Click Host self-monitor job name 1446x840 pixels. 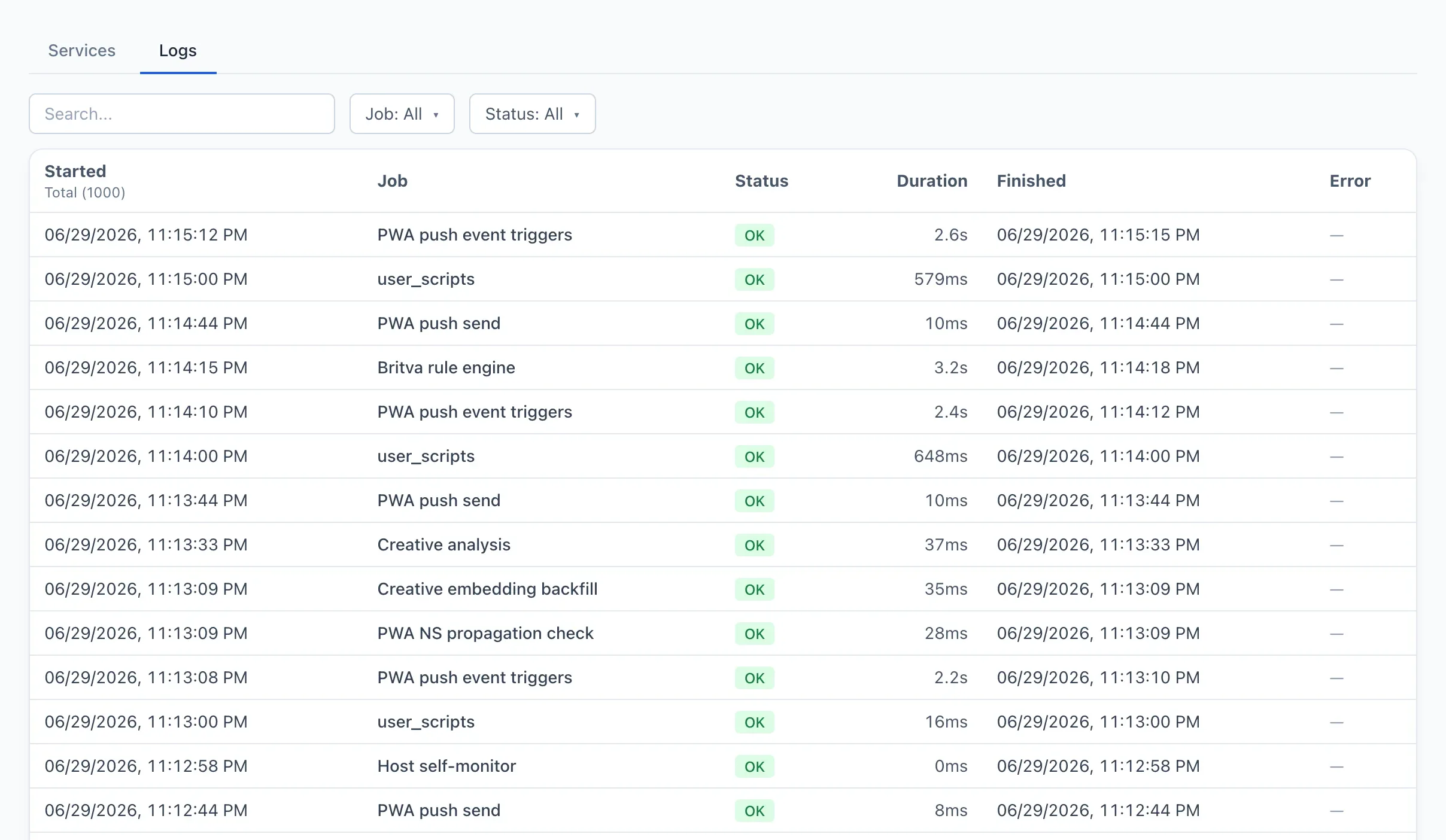(446, 766)
